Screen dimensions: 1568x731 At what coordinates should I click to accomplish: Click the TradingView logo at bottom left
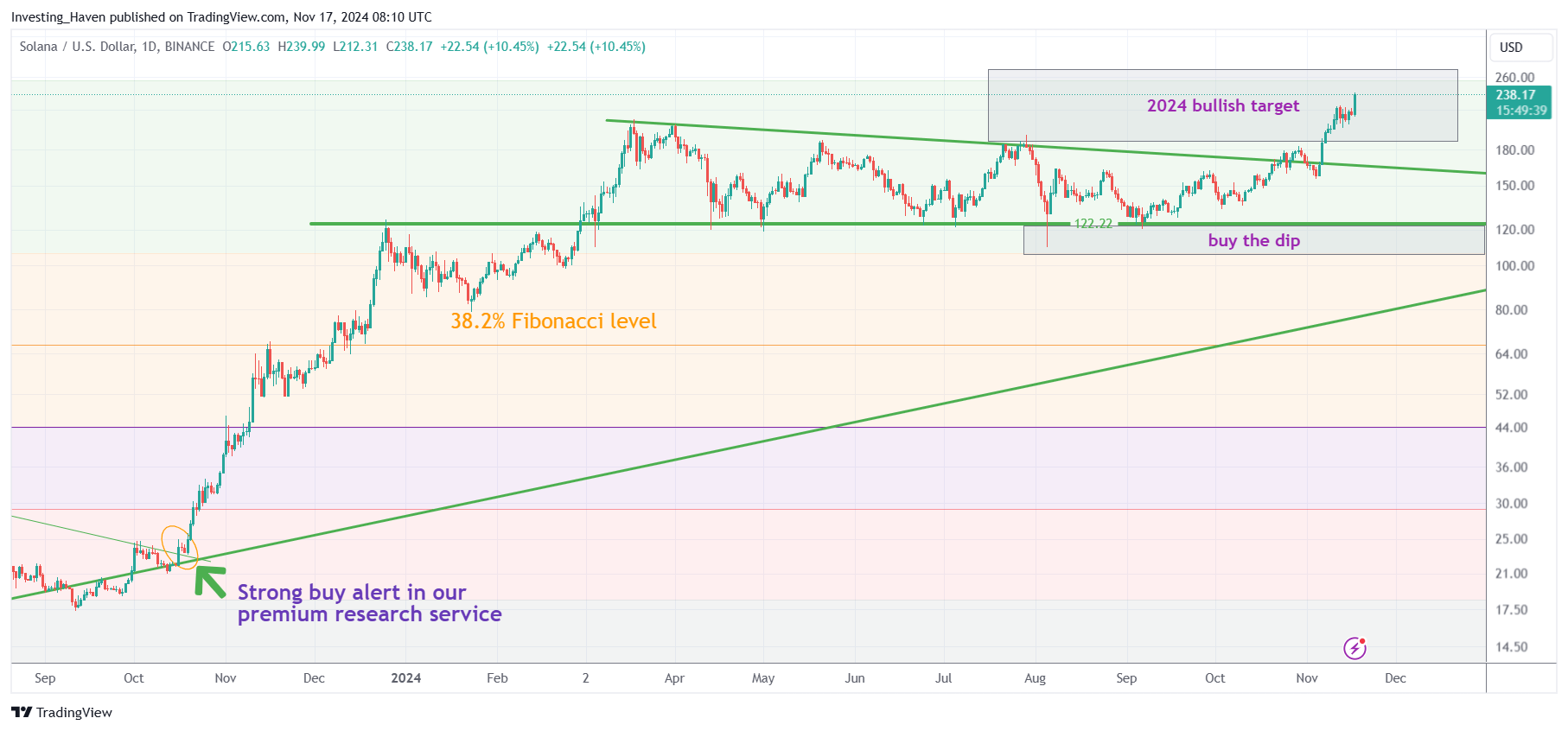pos(61,712)
